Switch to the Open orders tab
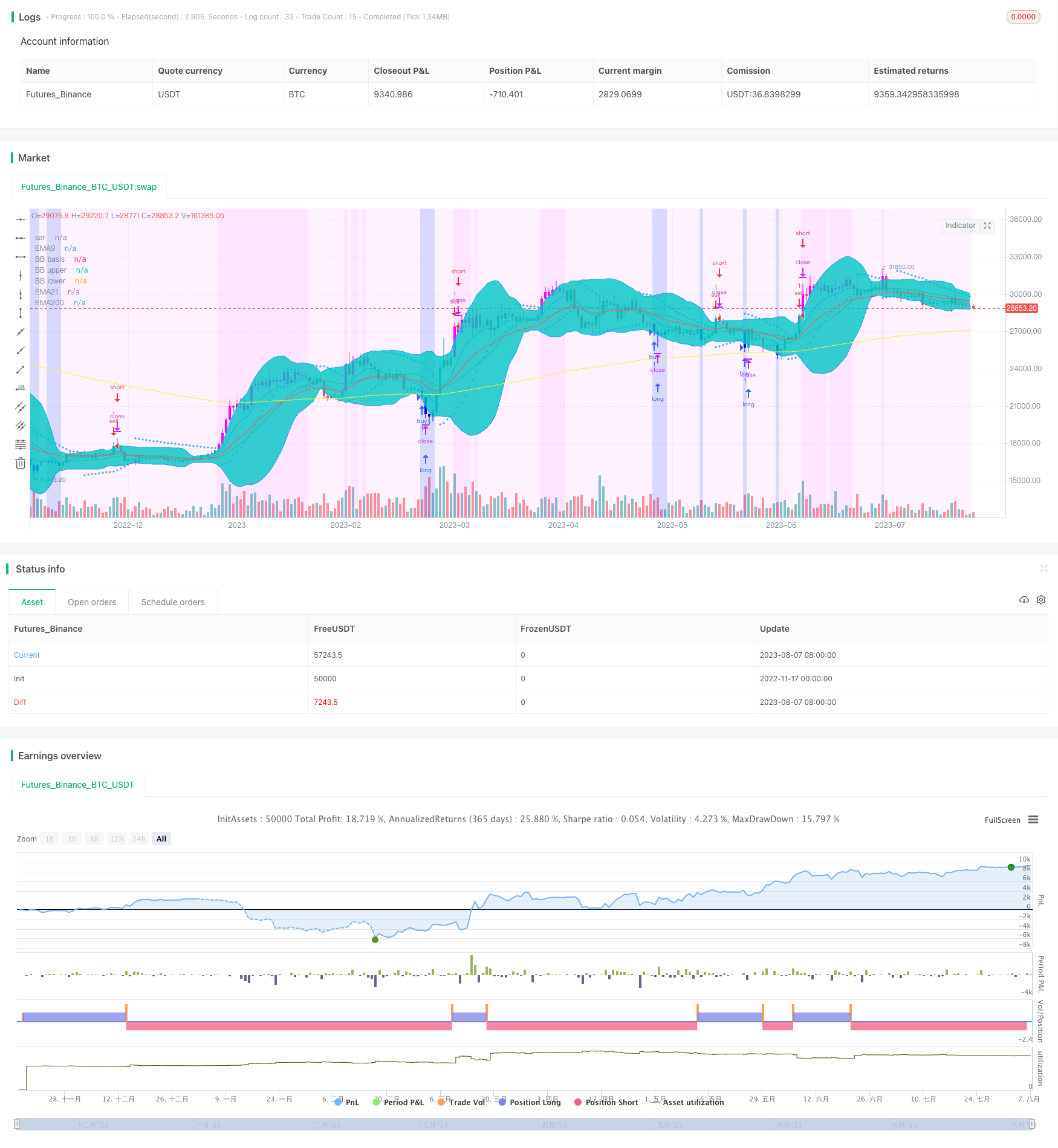The image size is (1058, 1148). (92, 602)
